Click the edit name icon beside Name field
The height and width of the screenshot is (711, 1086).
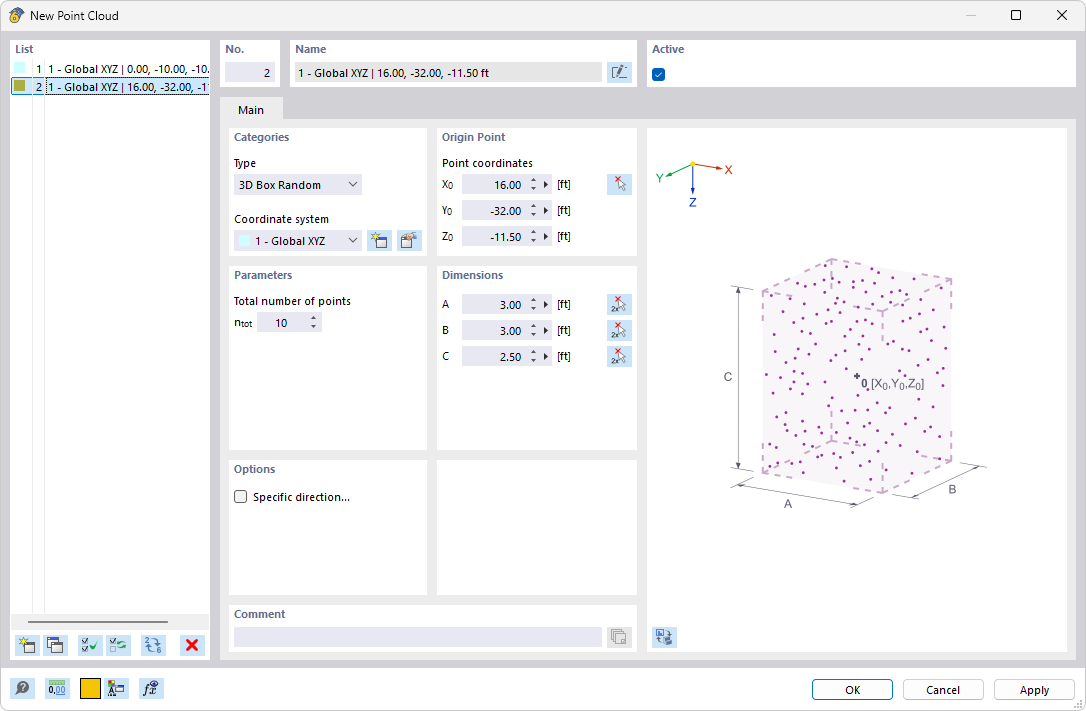point(619,73)
